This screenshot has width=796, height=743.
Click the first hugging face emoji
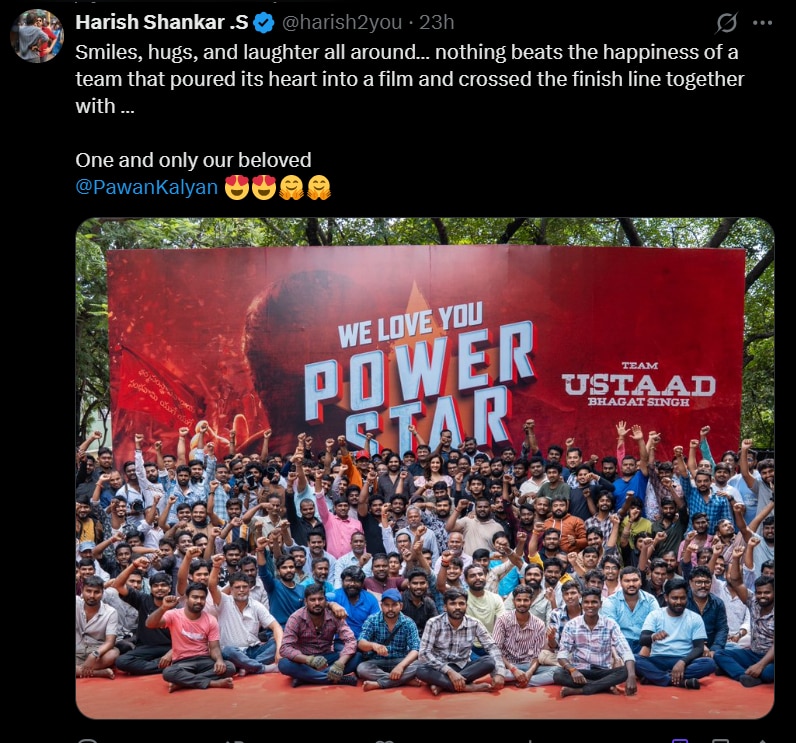pos(291,187)
